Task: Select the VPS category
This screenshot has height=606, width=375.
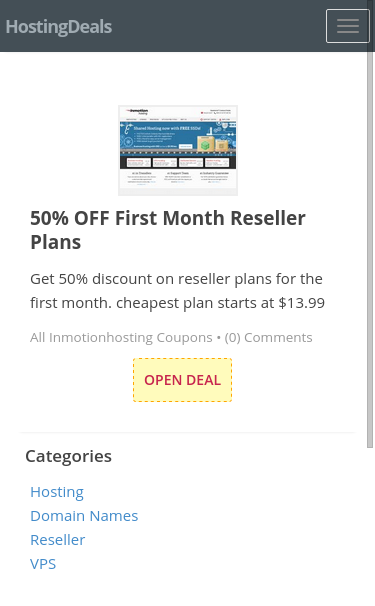Action: click(43, 564)
